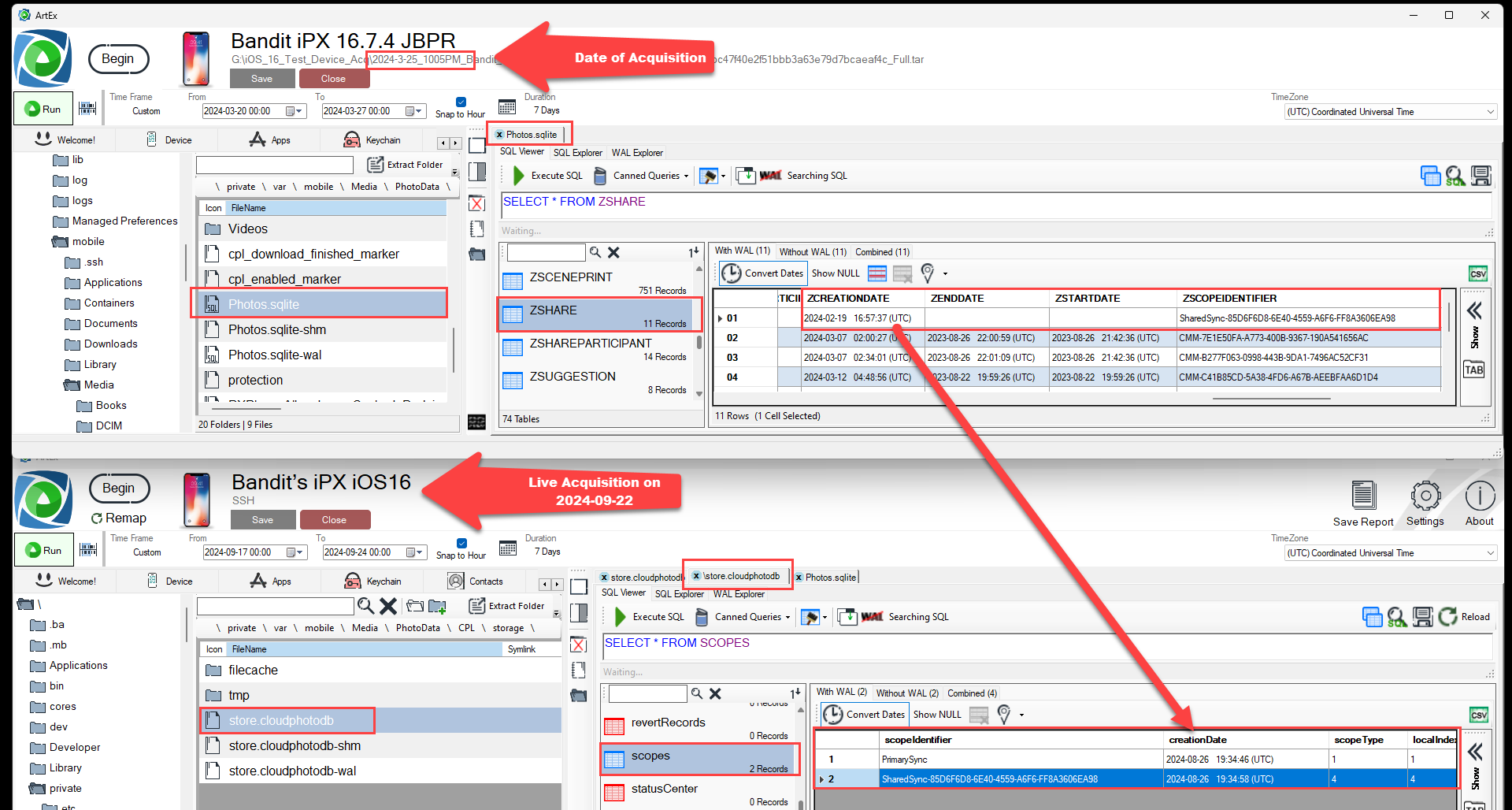The image size is (1512, 810).
Task: Click the ZSHAREPARTICIPANT table icon
Action: [x=513, y=347]
